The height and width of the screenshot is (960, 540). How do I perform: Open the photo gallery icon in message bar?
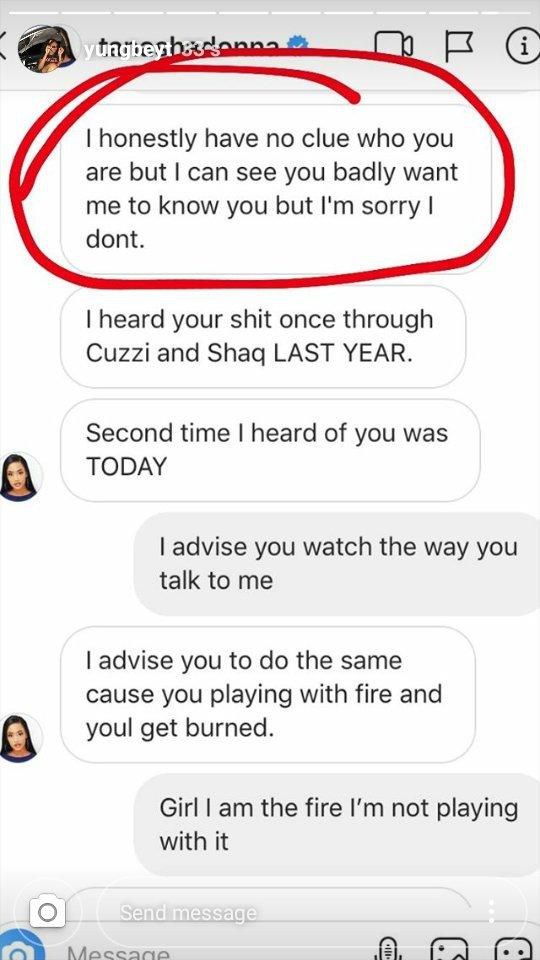click(x=450, y=948)
